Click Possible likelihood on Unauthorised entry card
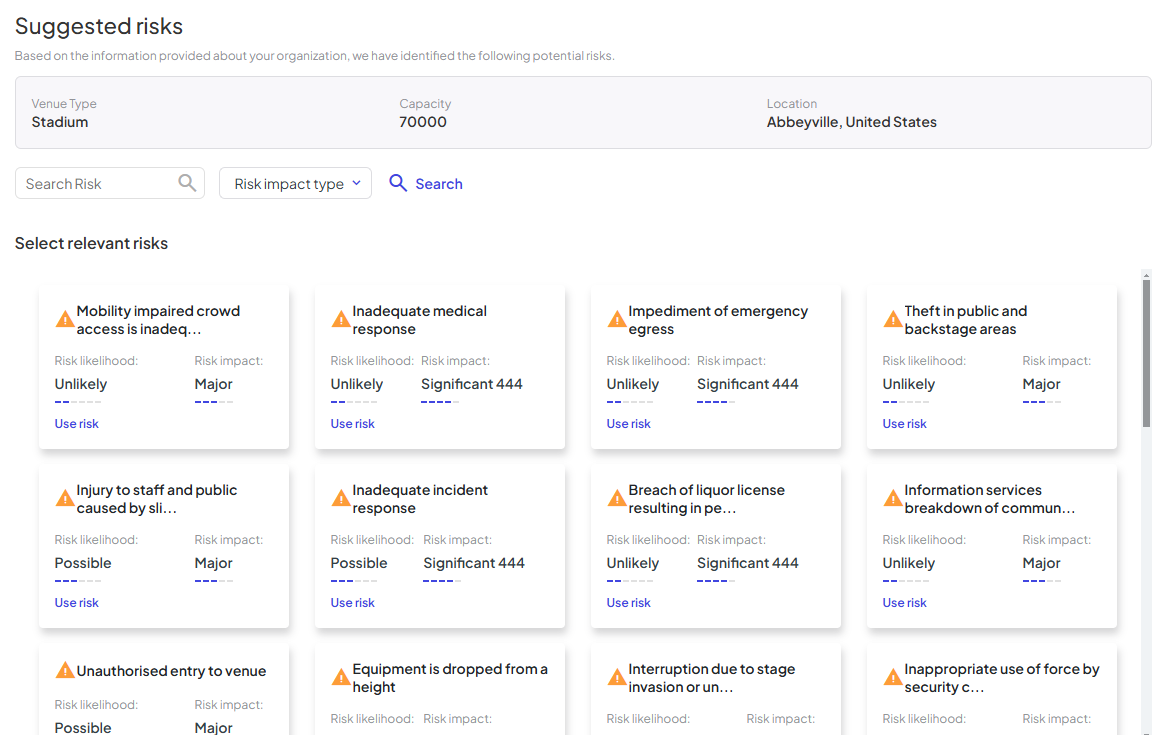Screen dimensions: 1164x735 82,727
